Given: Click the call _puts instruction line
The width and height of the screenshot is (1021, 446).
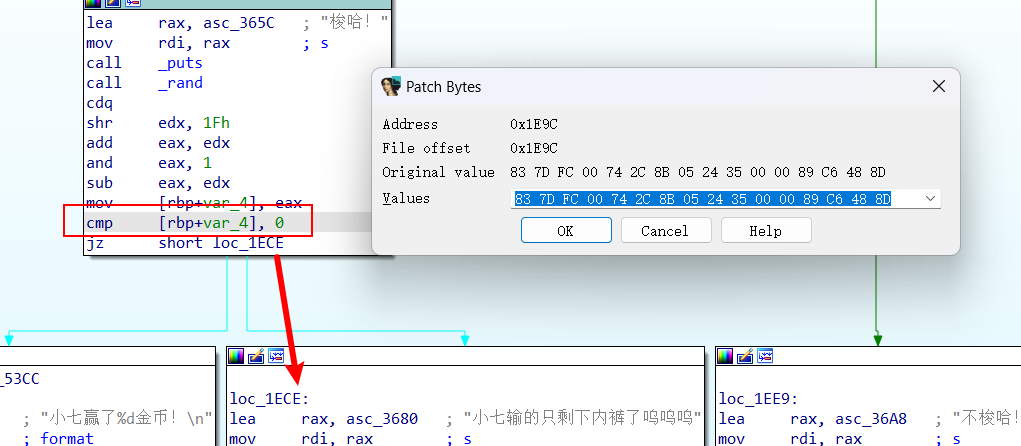Looking at the screenshot, I should pos(144,63).
